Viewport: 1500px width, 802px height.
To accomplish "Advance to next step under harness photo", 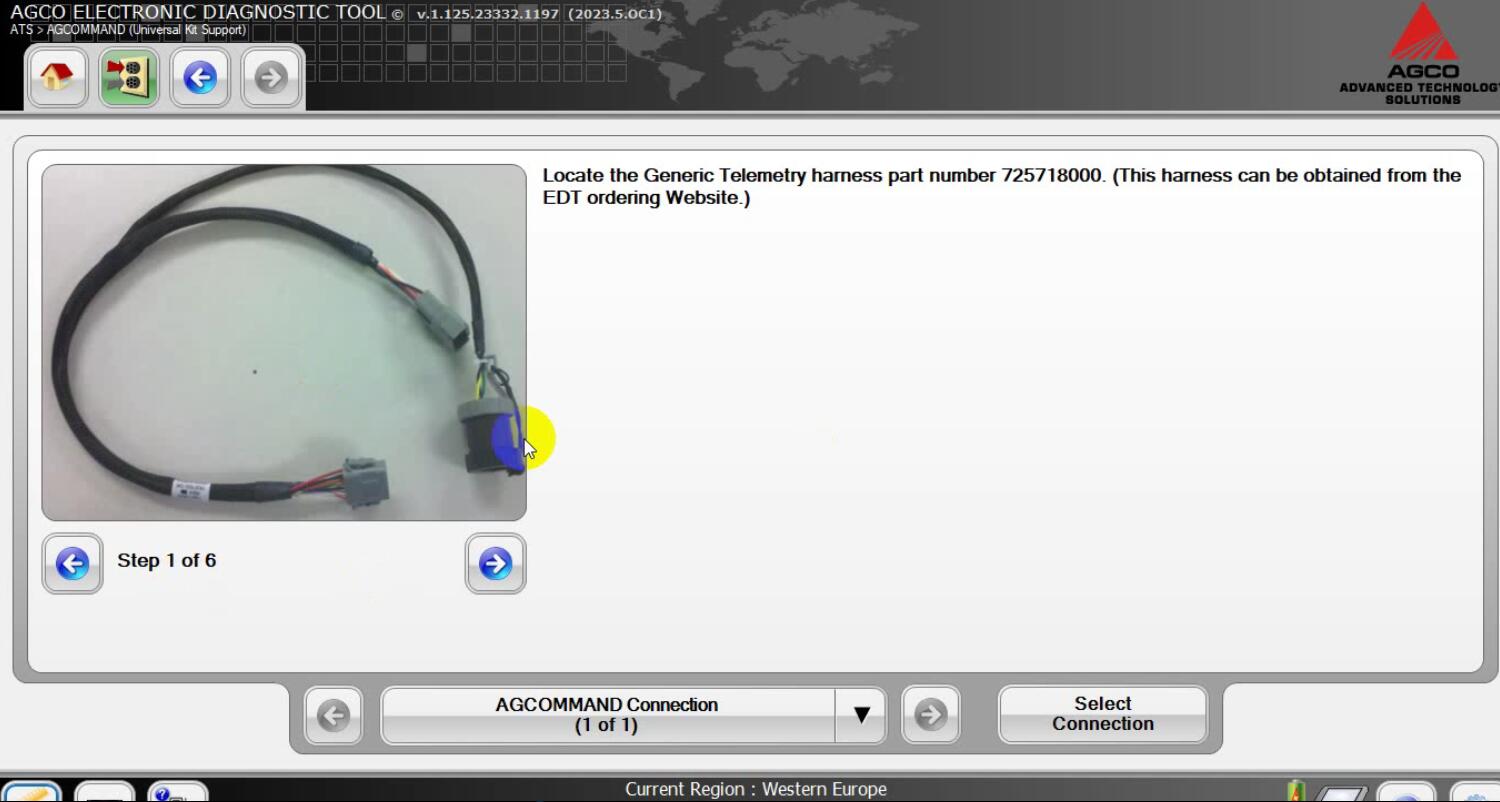I will coord(495,563).
